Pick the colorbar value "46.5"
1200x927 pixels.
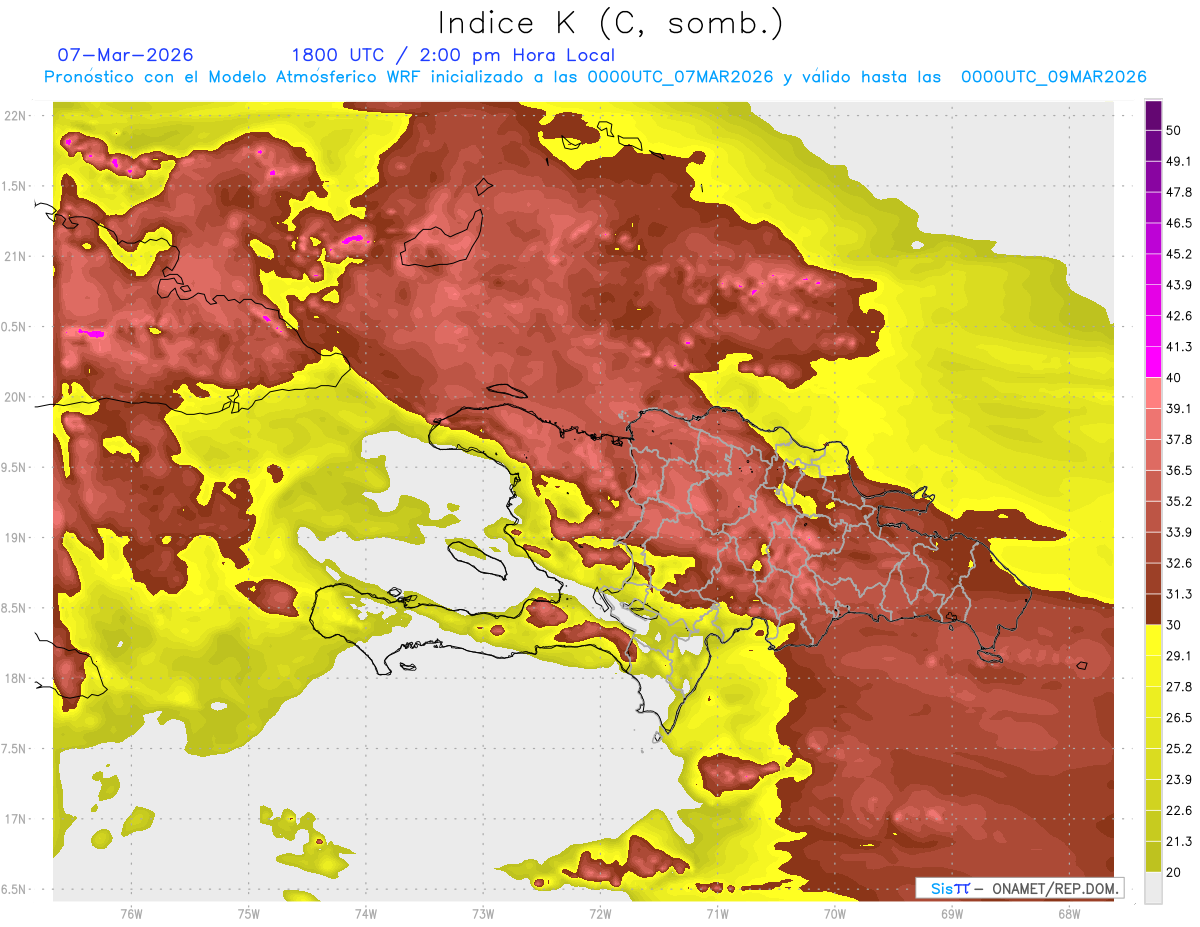1179,223
